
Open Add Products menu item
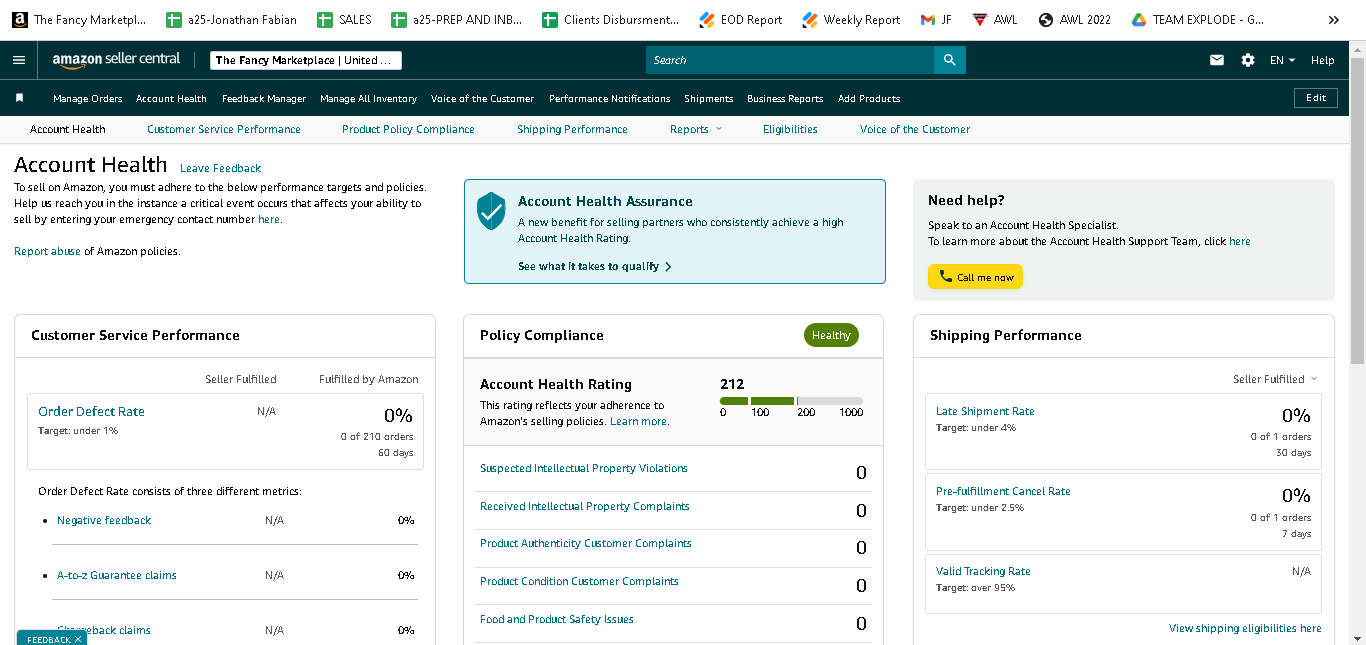click(x=869, y=98)
